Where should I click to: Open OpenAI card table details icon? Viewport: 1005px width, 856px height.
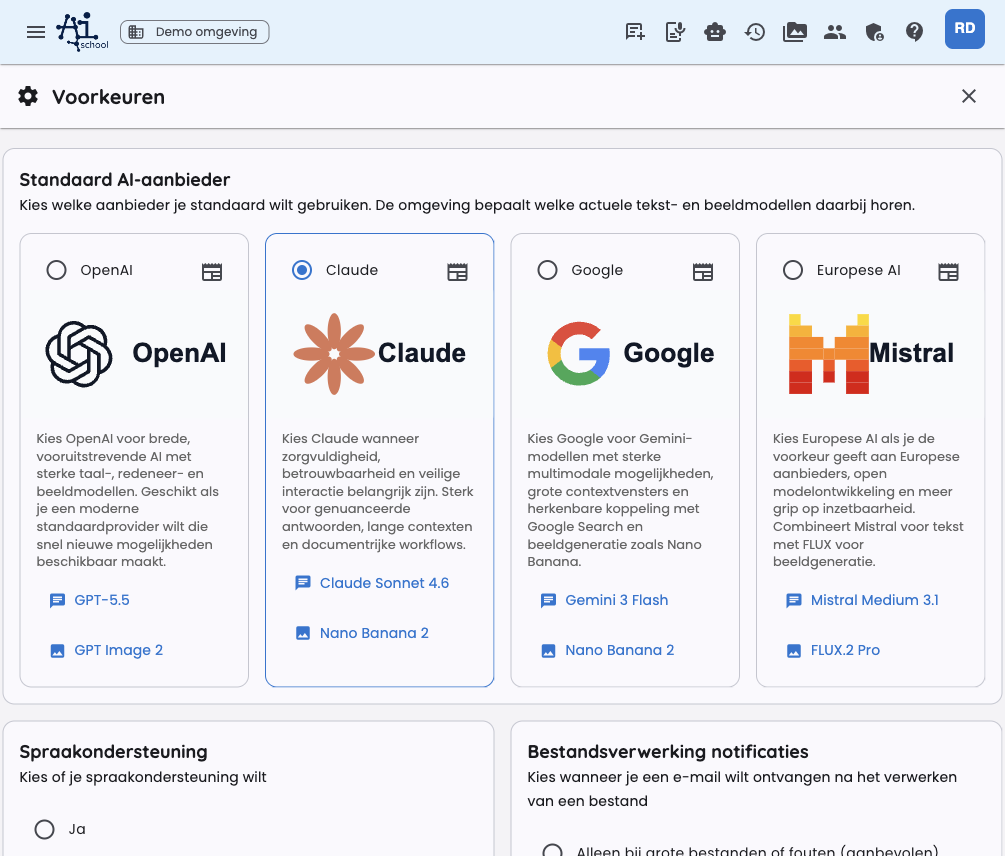click(212, 272)
